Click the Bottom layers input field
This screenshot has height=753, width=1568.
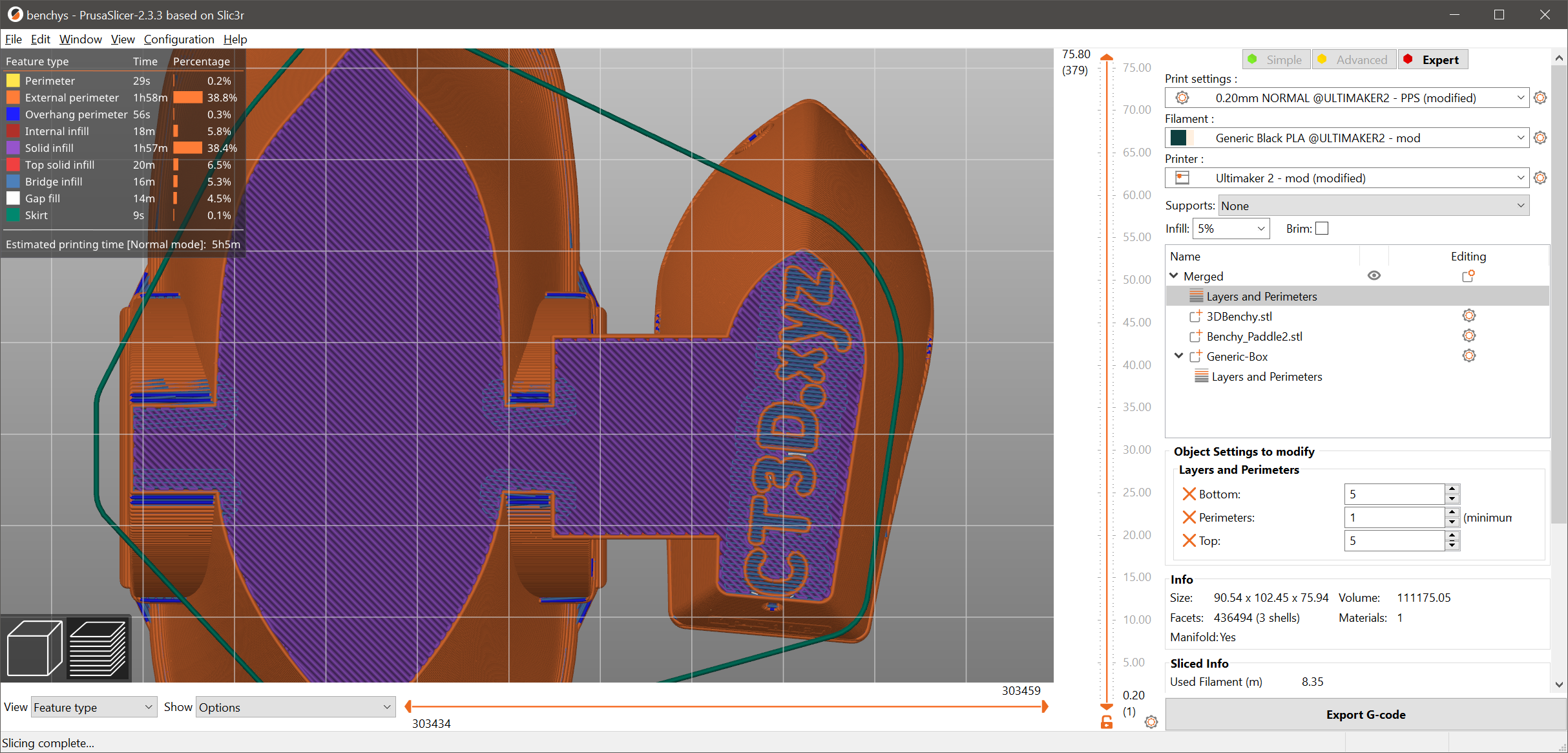(1394, 494)
